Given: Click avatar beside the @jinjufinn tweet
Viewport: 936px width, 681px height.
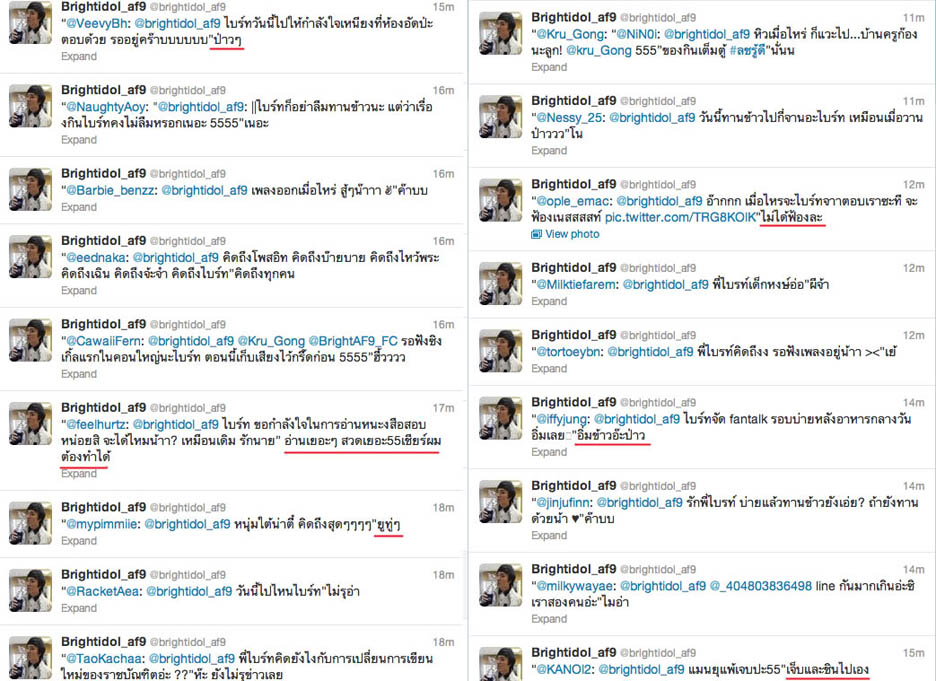Looking at the screenshot, I should (x=501, y=501).
